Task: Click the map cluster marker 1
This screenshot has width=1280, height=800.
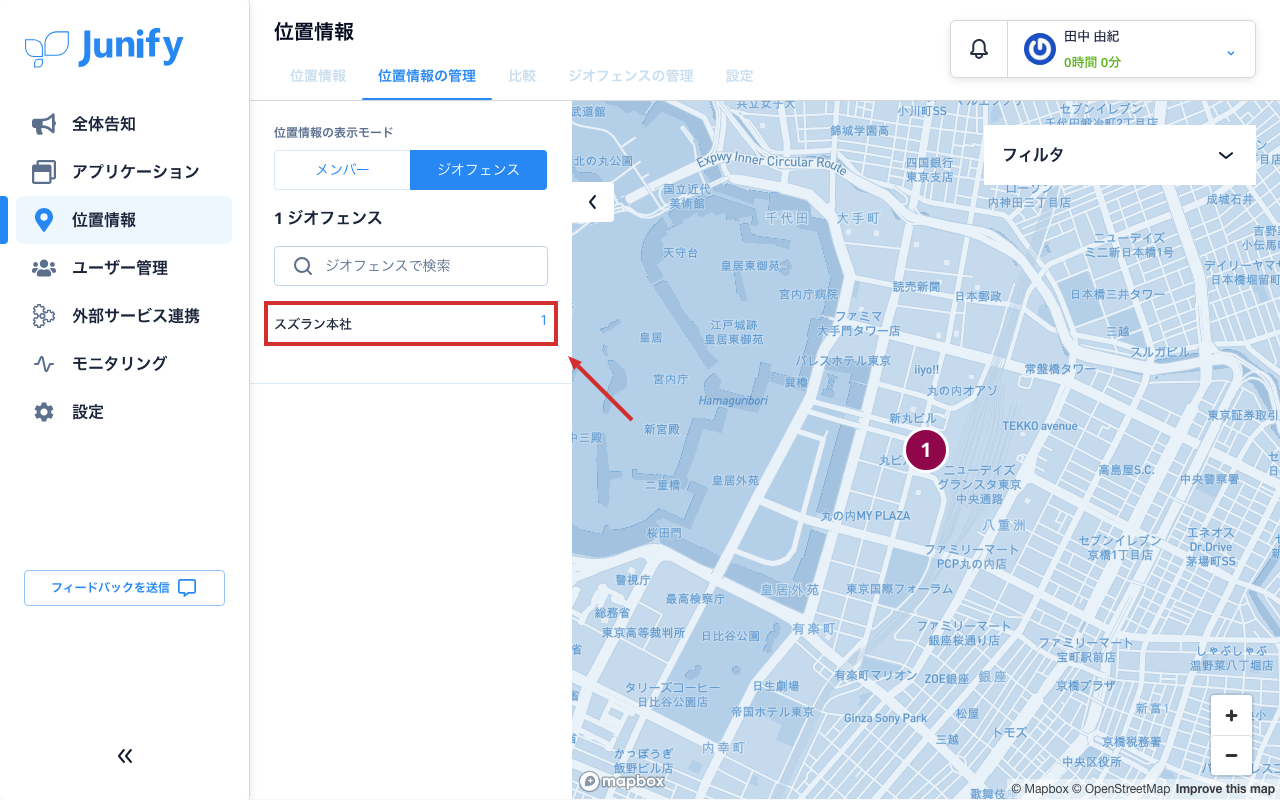Action: pyautogui.click(x=926, y=450)
